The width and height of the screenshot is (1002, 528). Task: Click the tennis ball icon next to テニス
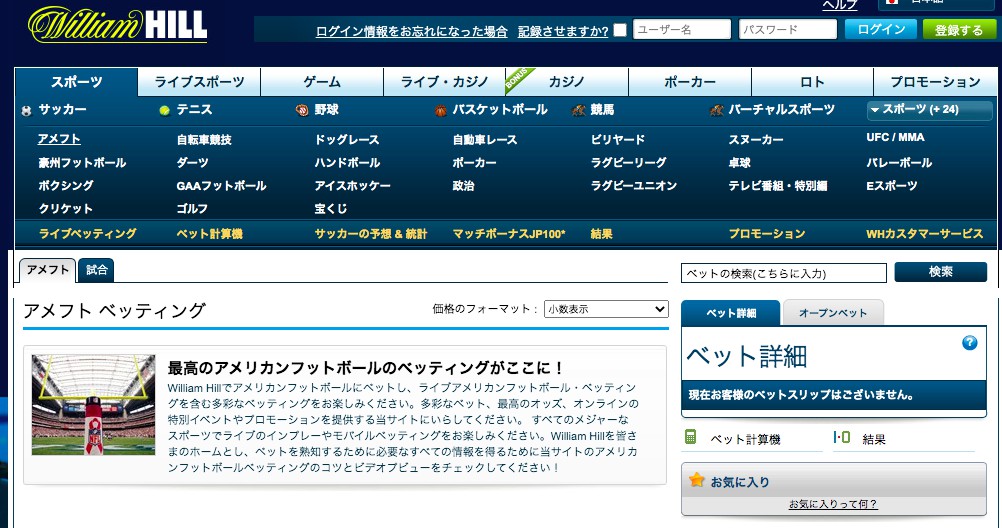[164, 111]
